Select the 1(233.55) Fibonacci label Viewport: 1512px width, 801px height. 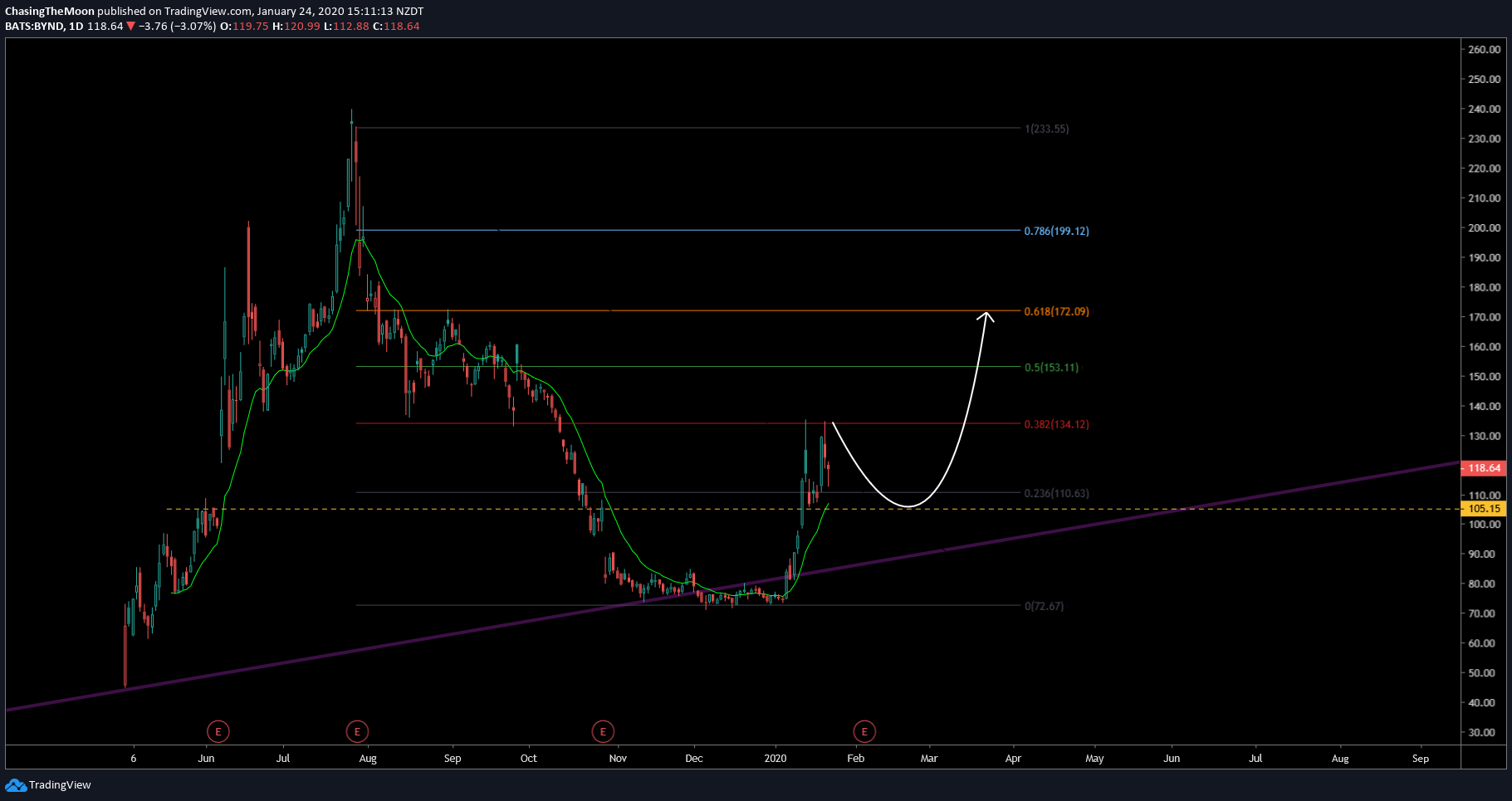[x=1047, y=129]
